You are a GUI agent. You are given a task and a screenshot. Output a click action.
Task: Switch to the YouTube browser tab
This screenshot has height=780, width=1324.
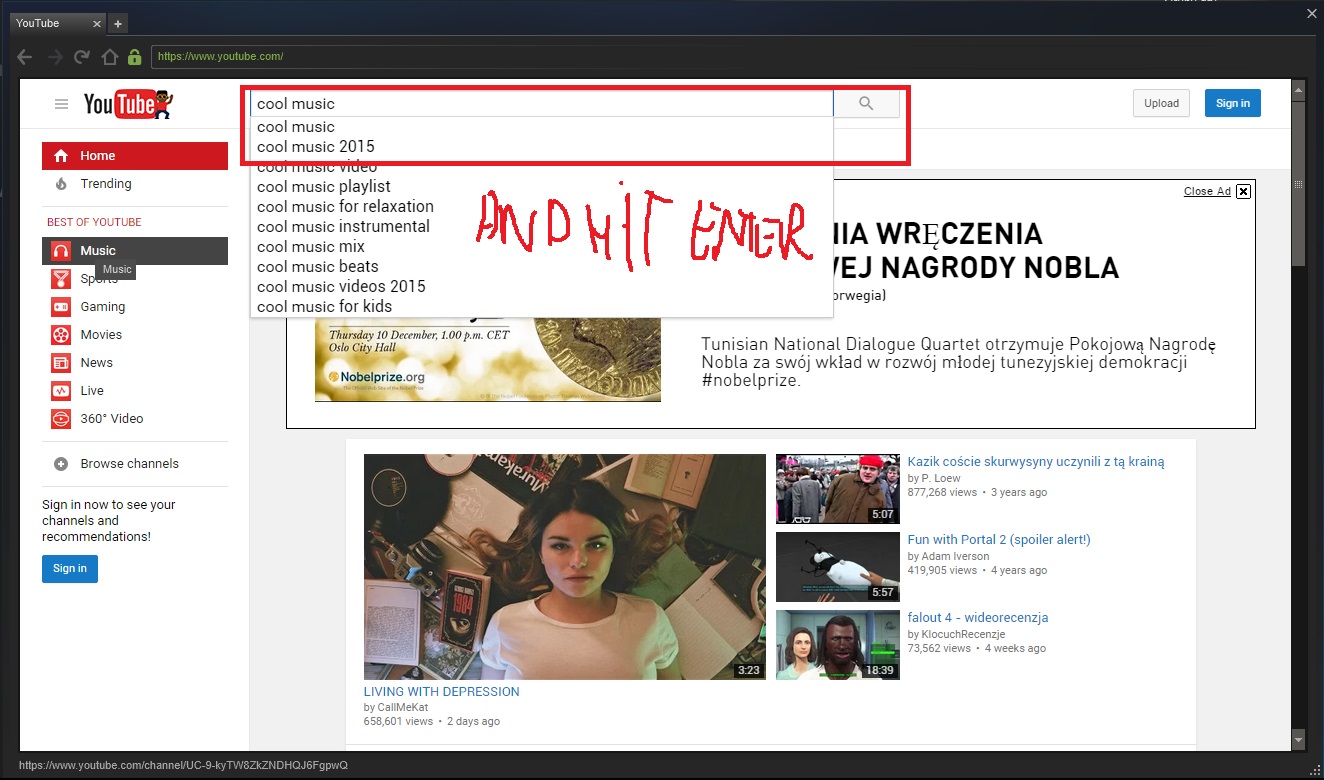58,23
